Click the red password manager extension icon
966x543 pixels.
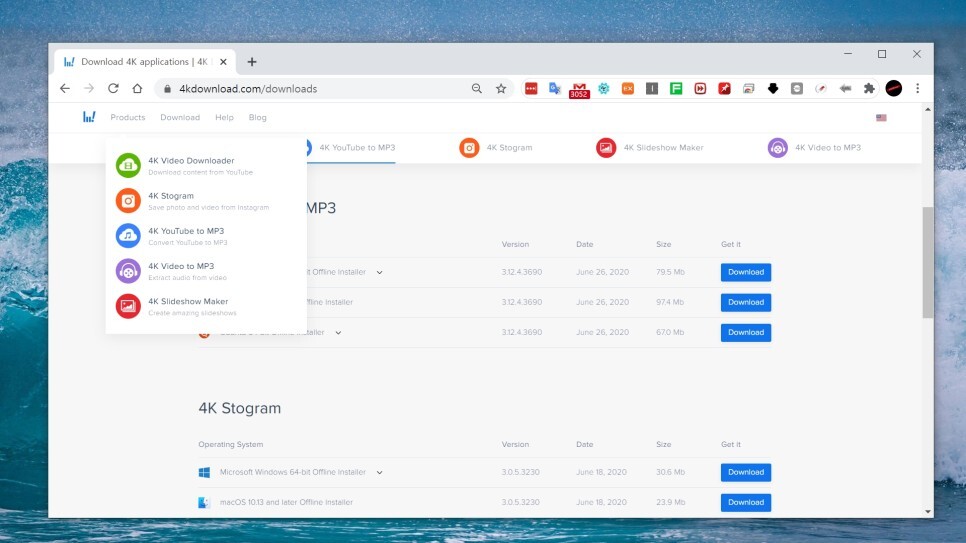point(531,89)
